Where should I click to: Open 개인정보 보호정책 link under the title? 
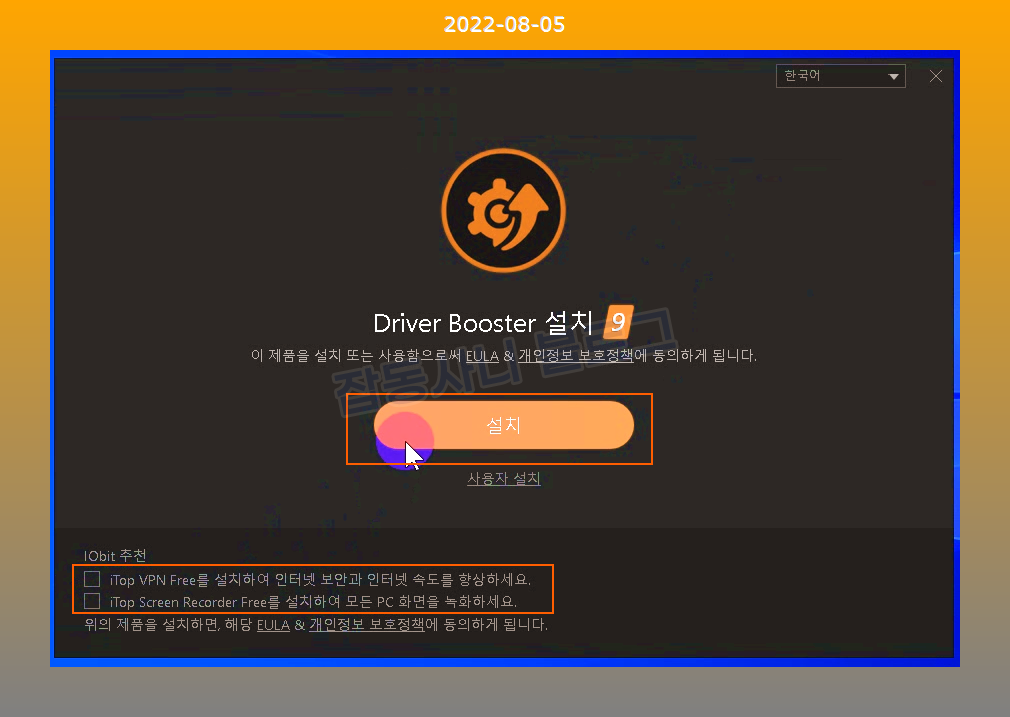point(576,356)
